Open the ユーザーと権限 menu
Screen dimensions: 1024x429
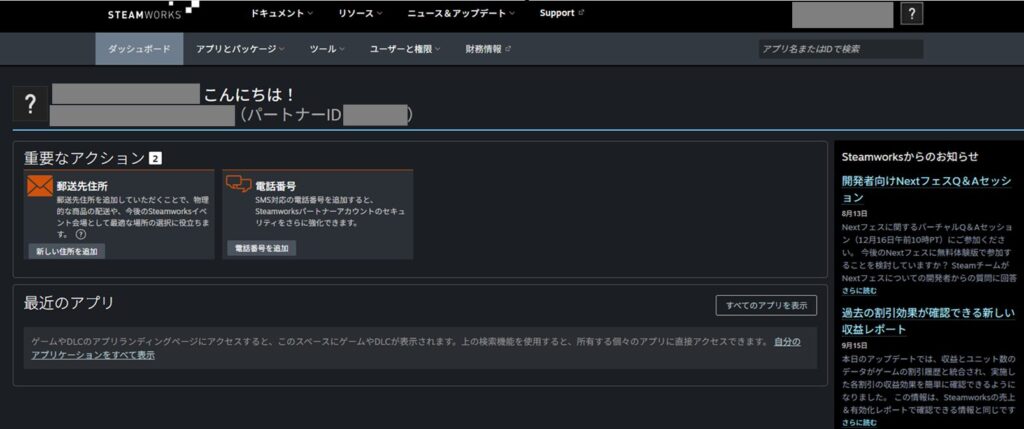[406, 49]
